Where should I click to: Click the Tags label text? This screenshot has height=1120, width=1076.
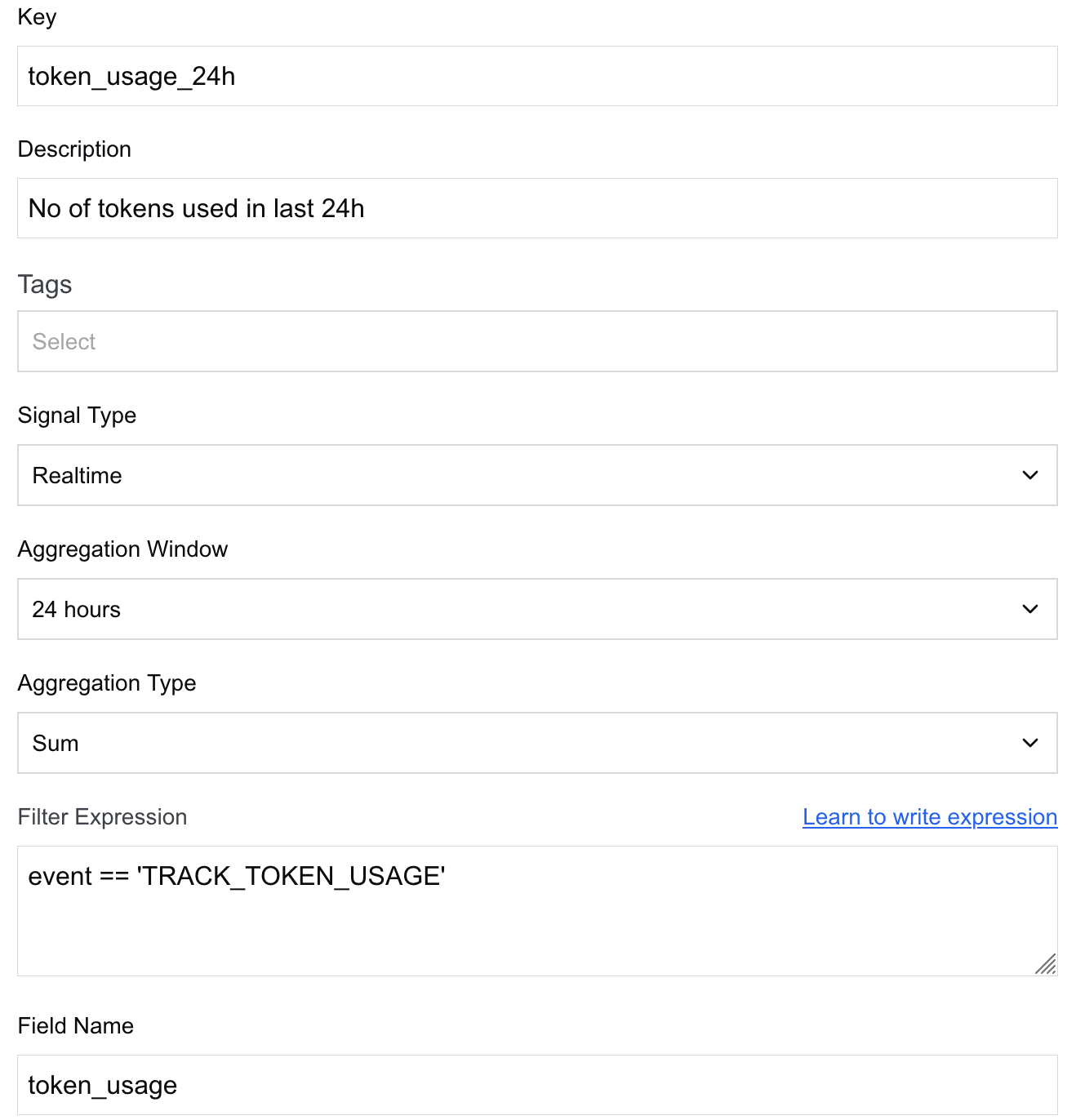tap(45, 284)
